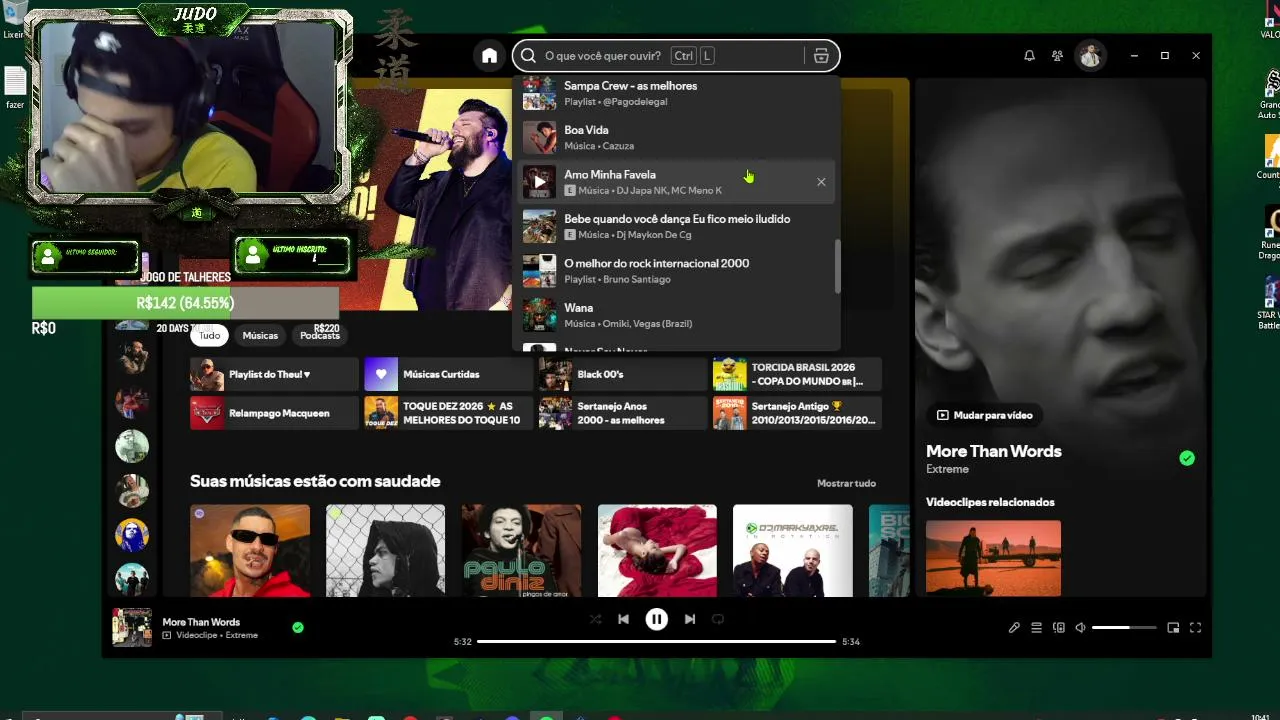Go to Spotify Home with the house icon
Screen dimensions: 1280x720
pyautogui.click(x=489, y=56)
